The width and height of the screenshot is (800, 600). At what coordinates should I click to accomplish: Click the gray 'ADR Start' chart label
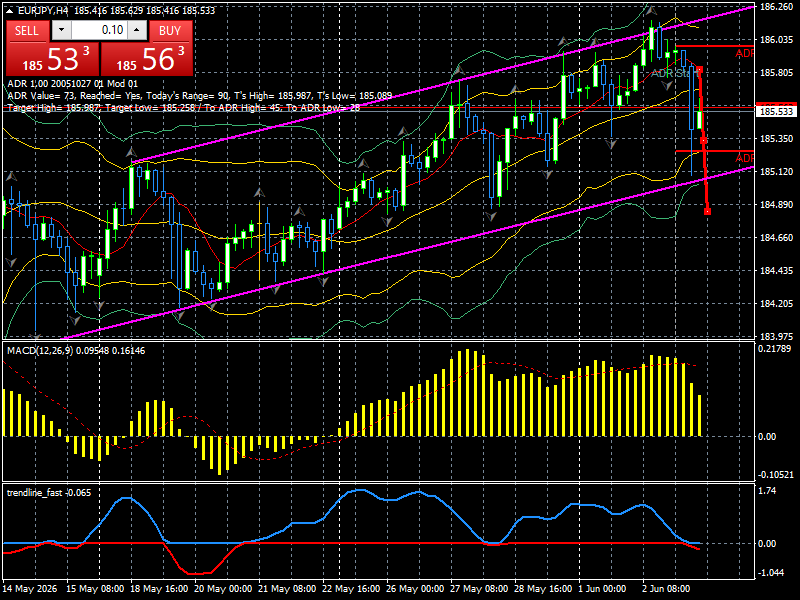coord(673,73)
